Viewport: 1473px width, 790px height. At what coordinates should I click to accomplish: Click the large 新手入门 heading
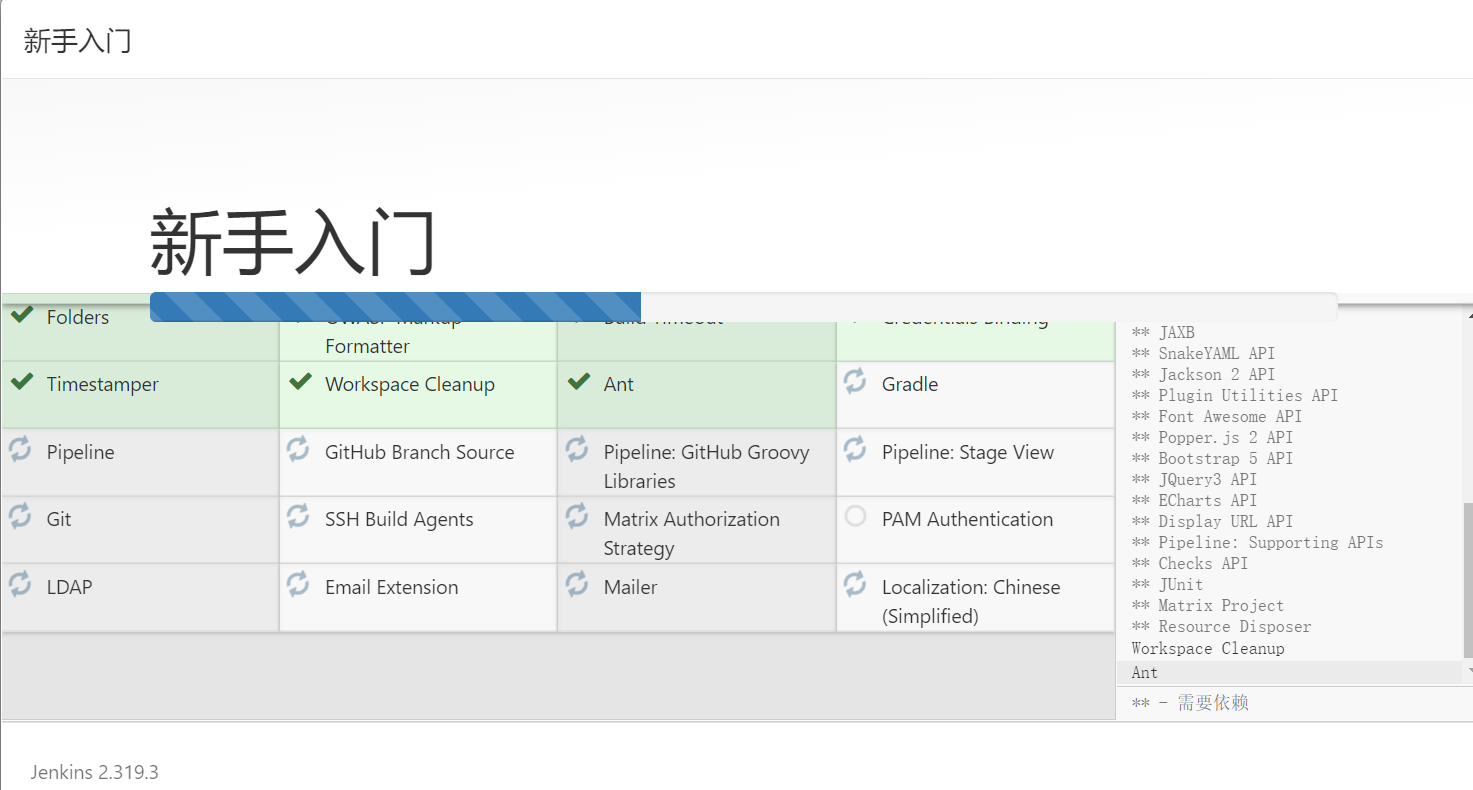click(293, 243)
